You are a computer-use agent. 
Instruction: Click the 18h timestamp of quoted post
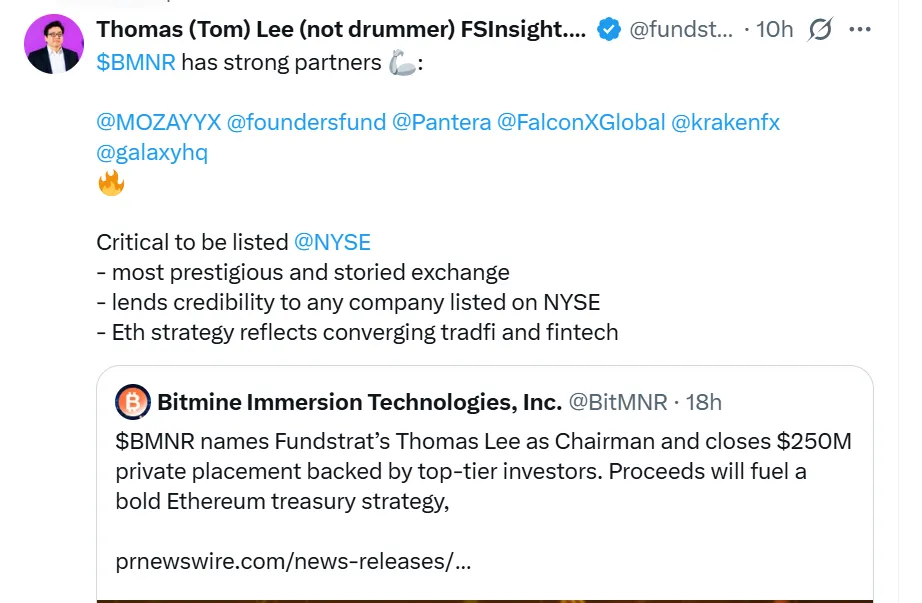coord(704,402)
